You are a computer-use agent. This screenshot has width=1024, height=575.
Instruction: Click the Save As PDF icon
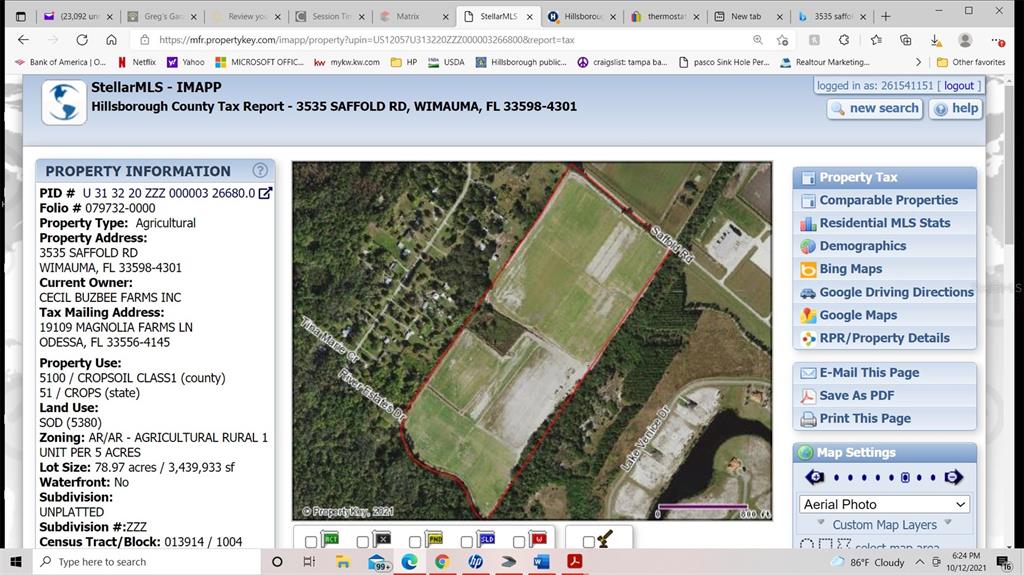809,395
